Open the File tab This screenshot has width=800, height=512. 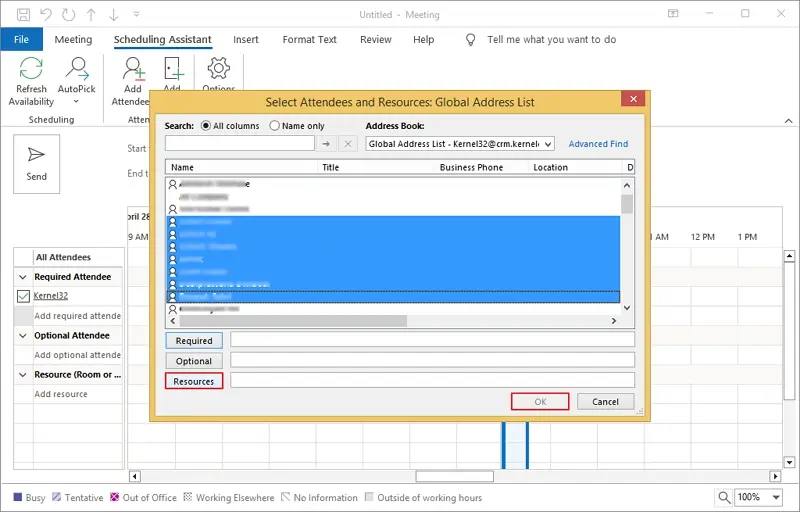21,39
